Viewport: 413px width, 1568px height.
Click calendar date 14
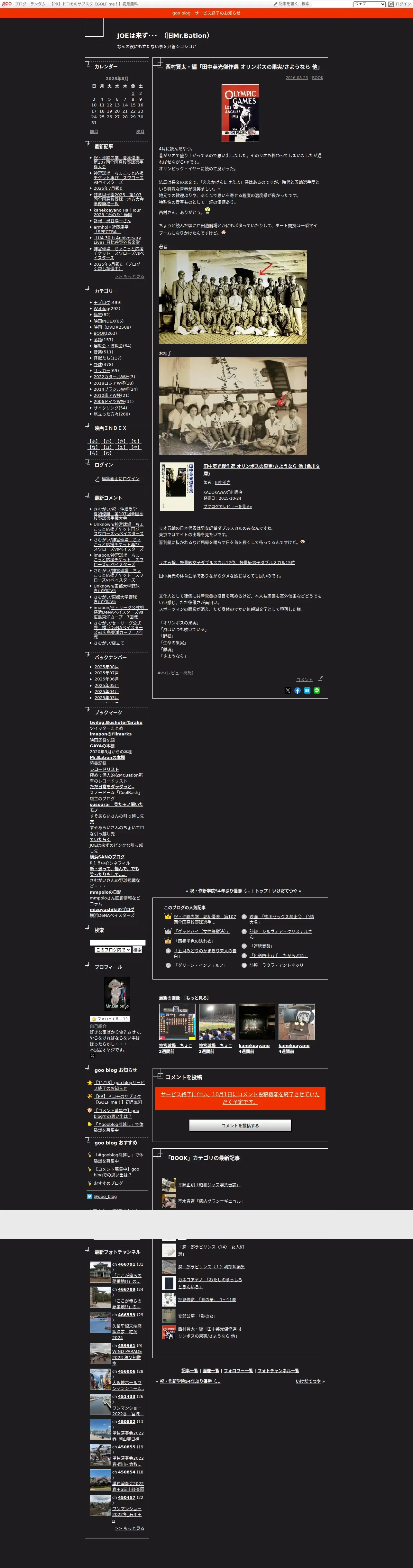click(125, 105)
